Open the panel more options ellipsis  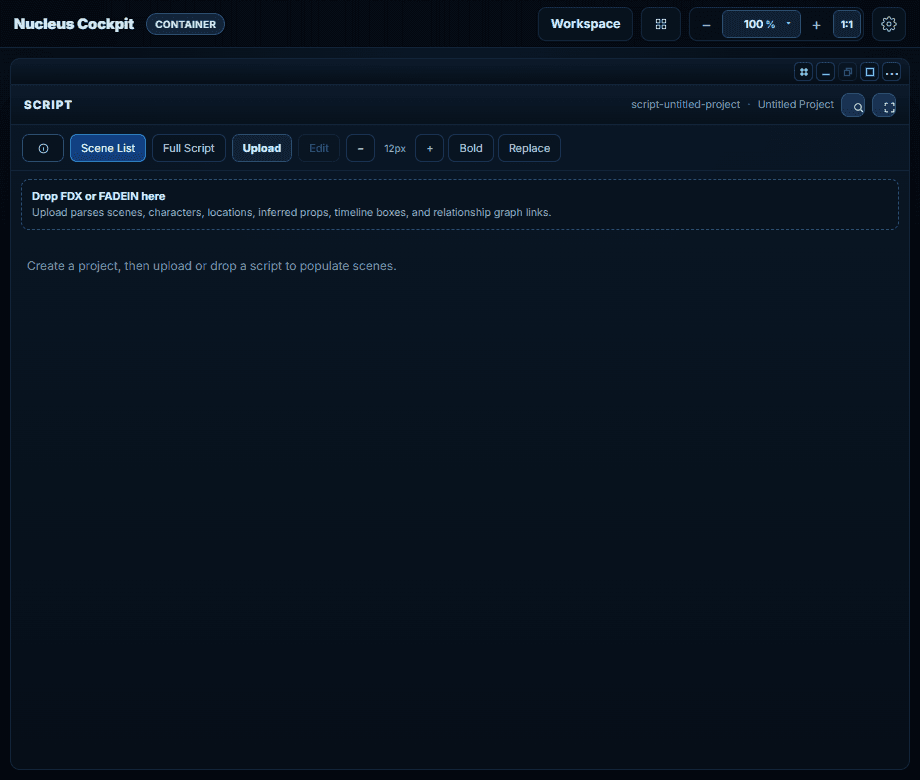892,72
